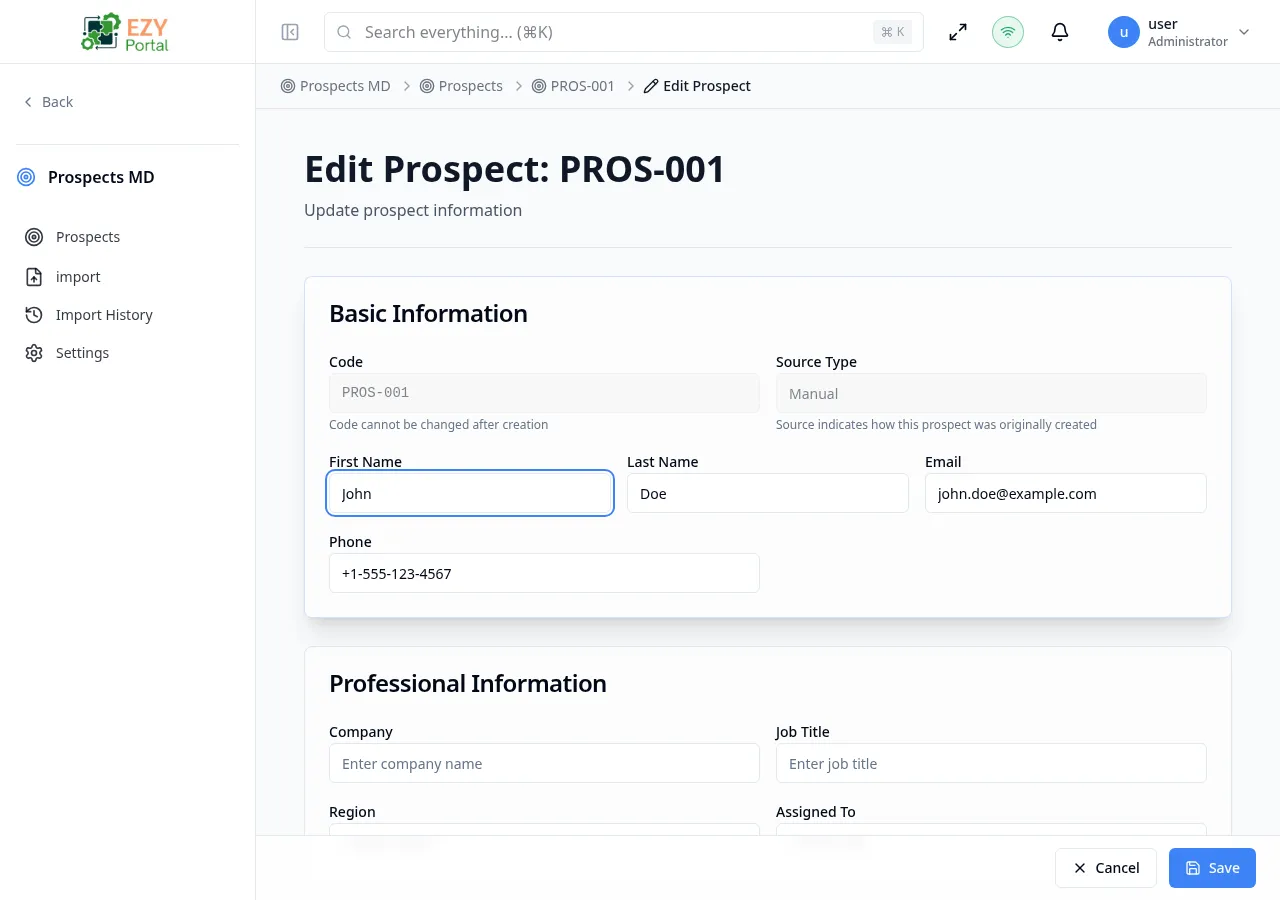Click the Edit Prospect pencil icon
Viewport: 1280px width, 900px height.
[x=651, y=85]
